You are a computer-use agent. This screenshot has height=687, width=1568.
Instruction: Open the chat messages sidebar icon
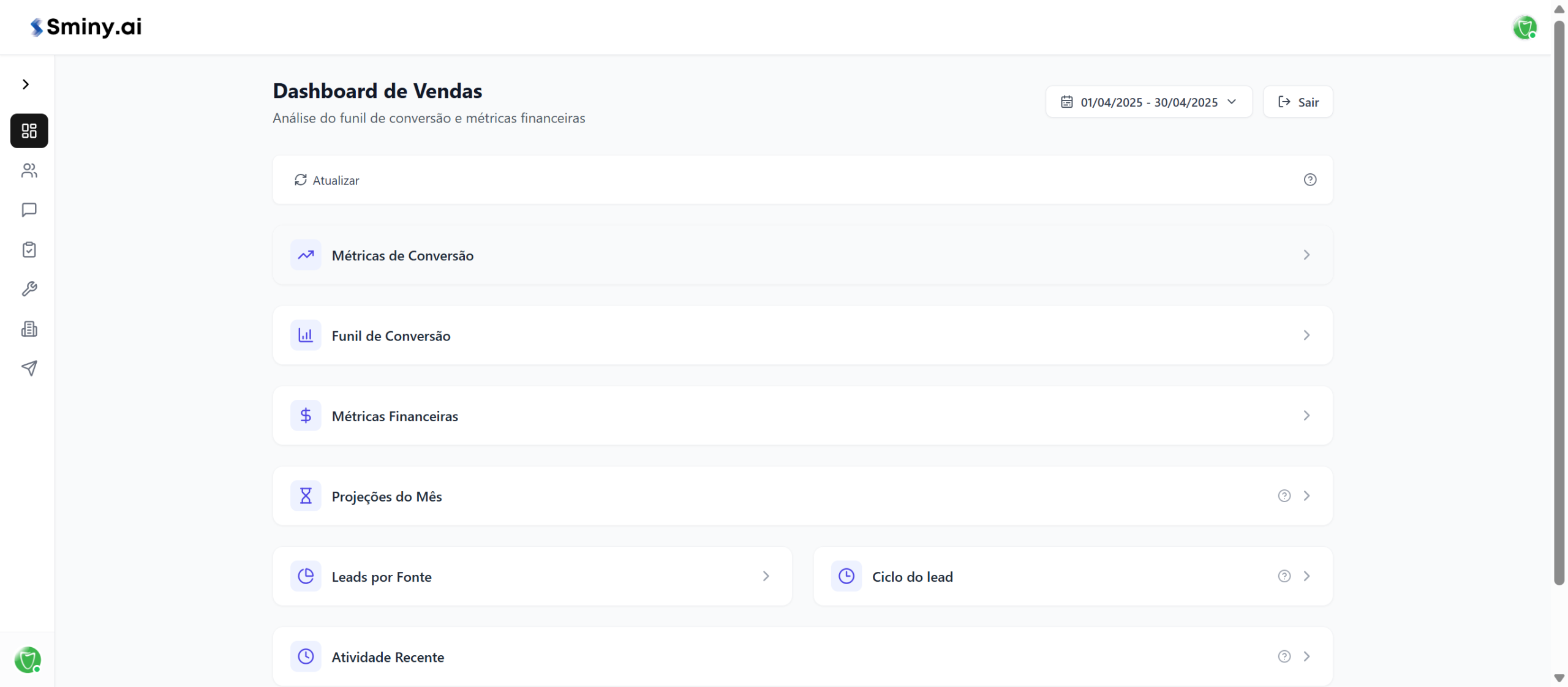click(x=29, y=210)
